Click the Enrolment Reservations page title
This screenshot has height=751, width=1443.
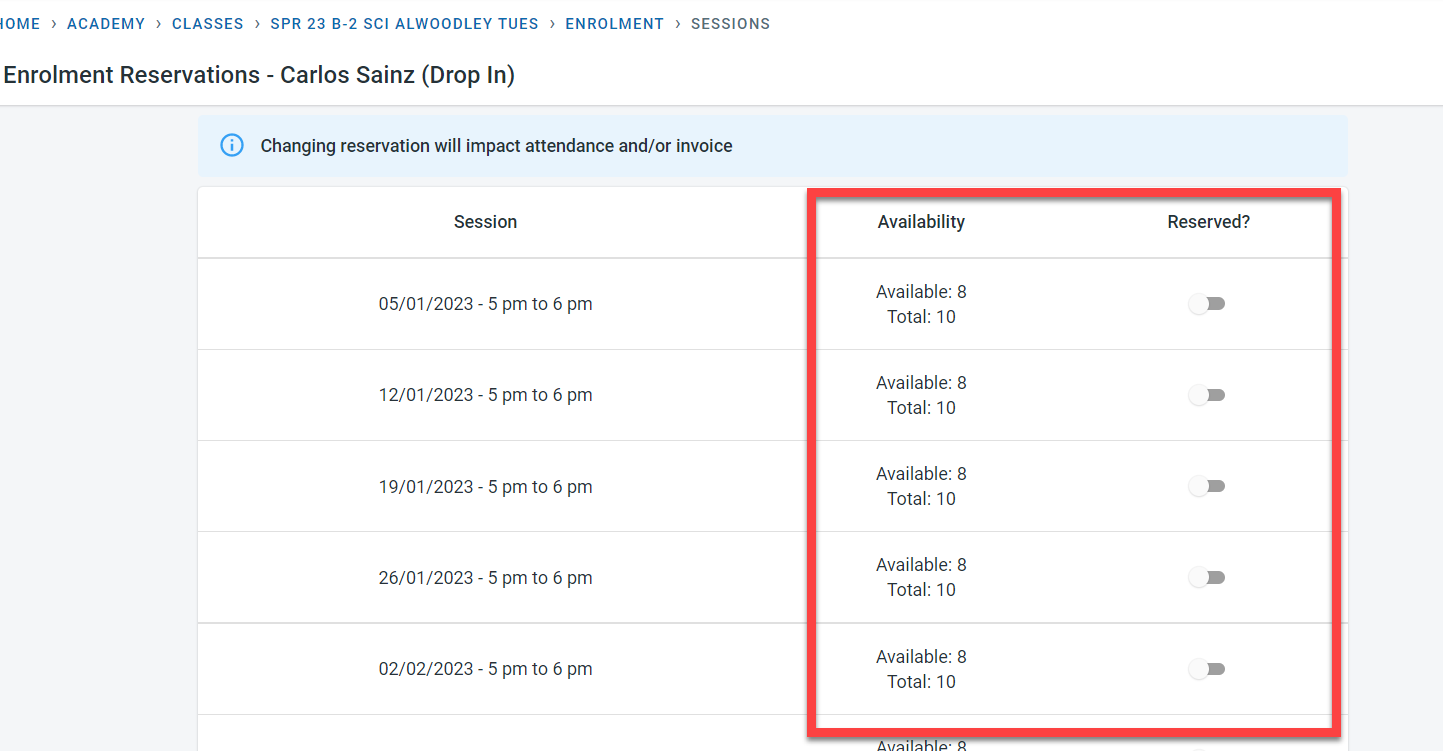tap(259, 75)
